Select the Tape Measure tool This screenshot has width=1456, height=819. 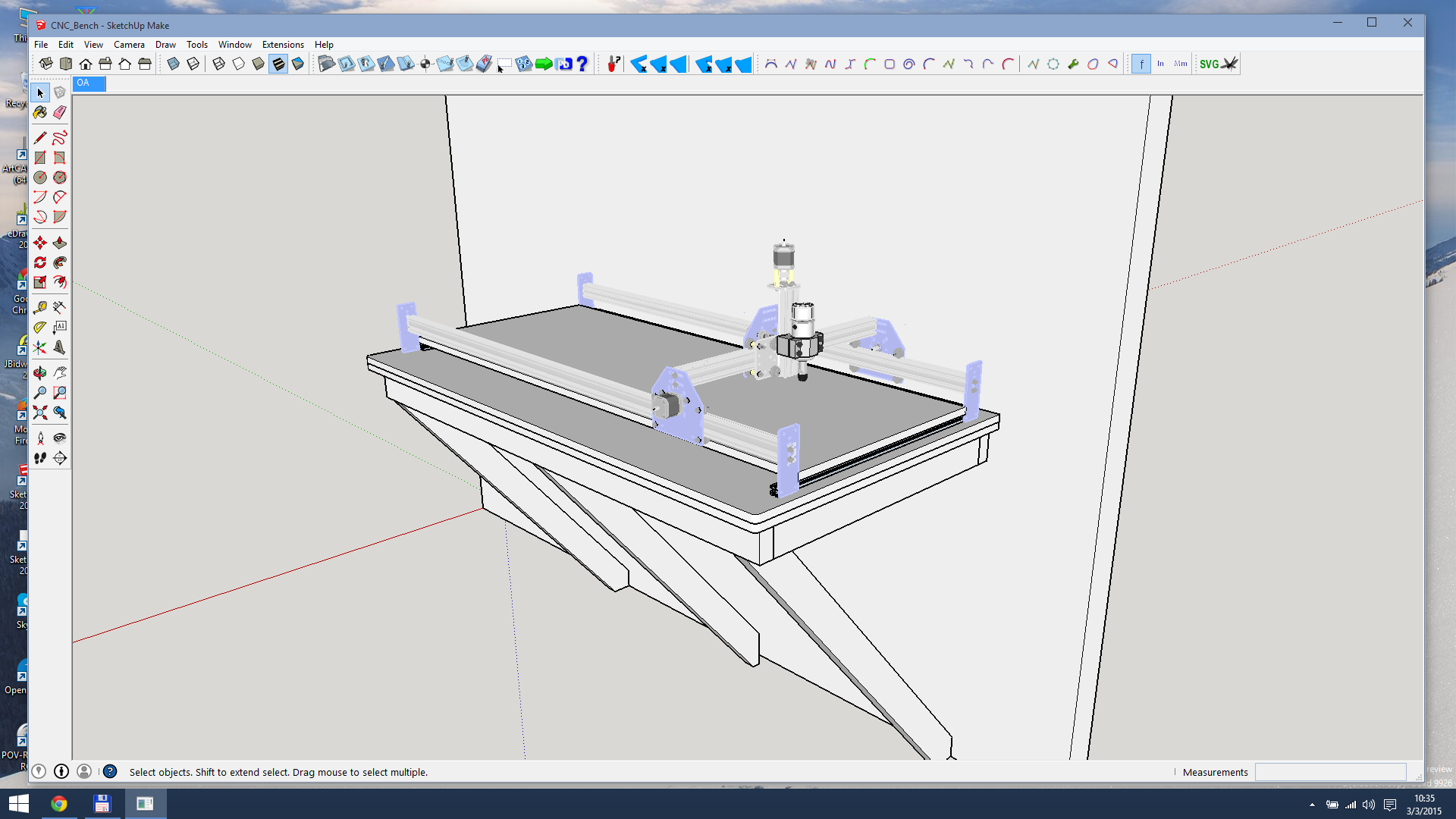click(40, 307)
